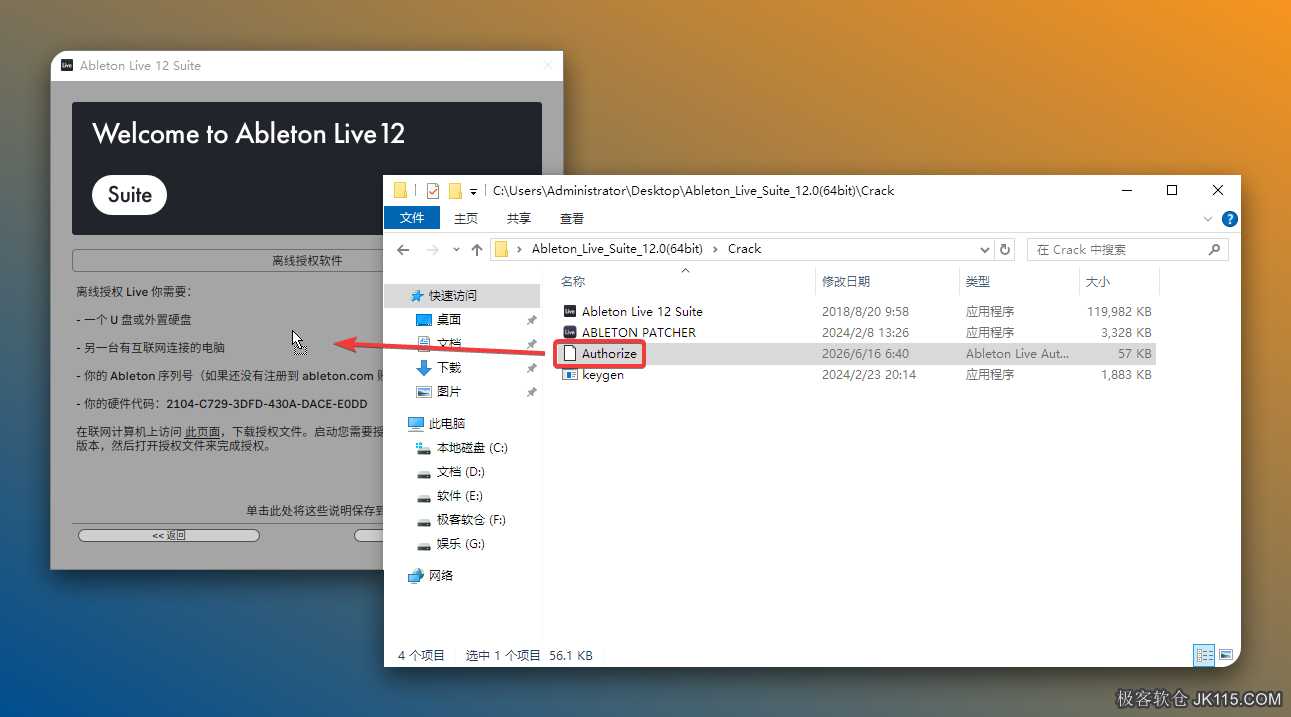Click chevron after Ableton_Live_Suite_12.0(64bit) breadcrumb
This screenshot has height=717, width=1291.
pos(715,249)
